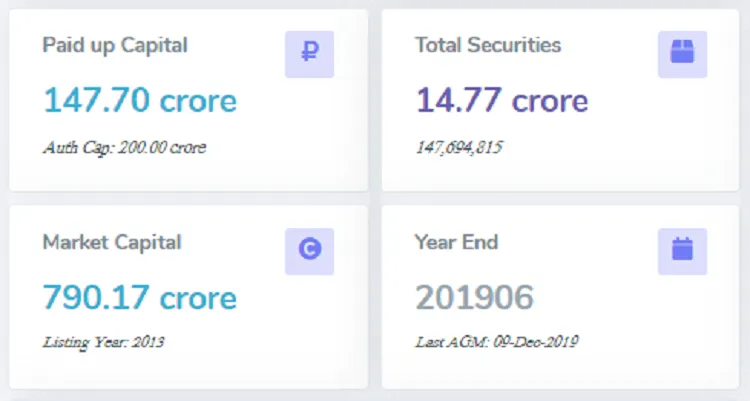Click the Auth Cap 200.00 crore text
Viewport: 750px width, 401px height.
pos(124,147)
